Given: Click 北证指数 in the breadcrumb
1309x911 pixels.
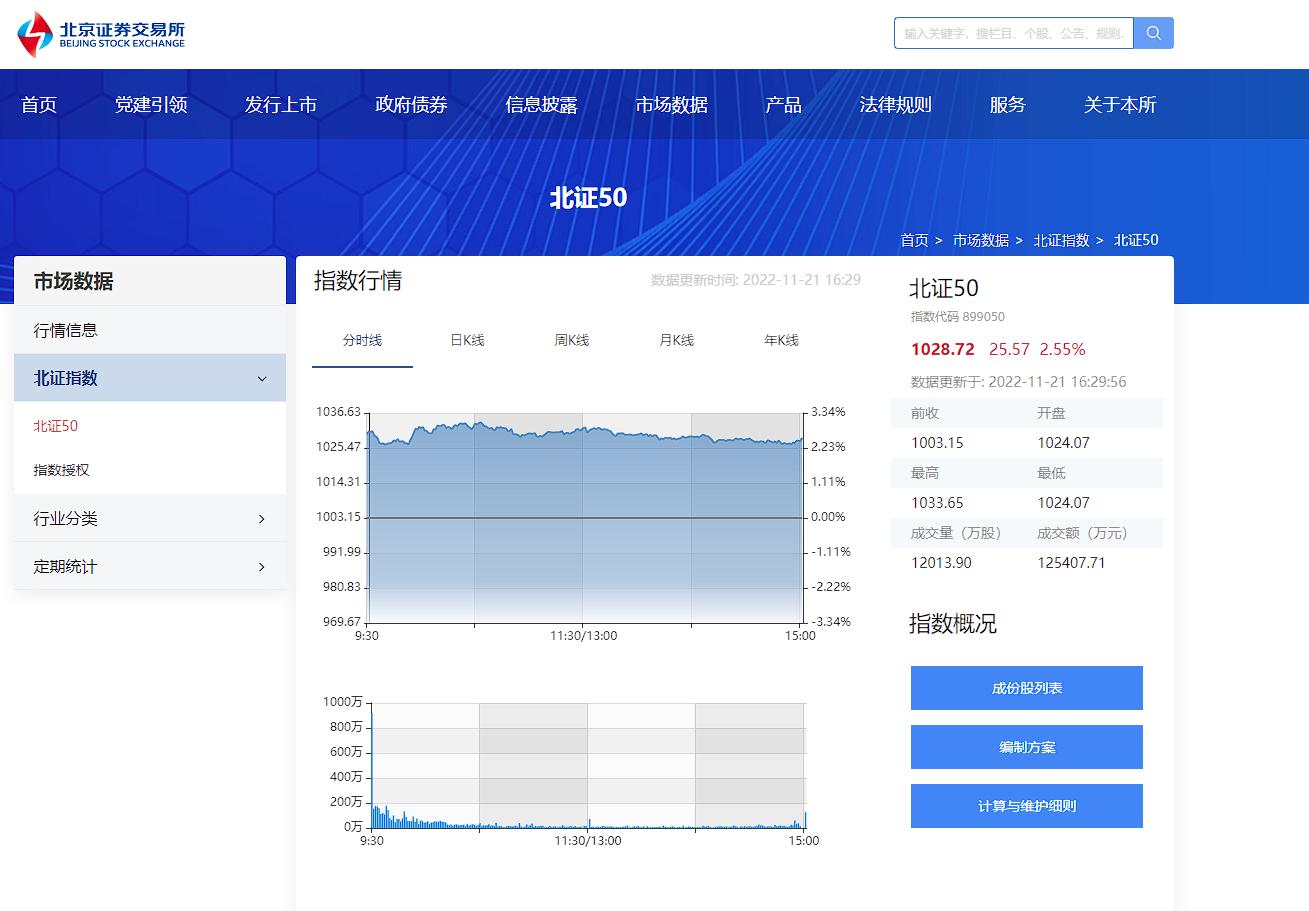Looking at the screenshot, I should (x=1061, y=240).
